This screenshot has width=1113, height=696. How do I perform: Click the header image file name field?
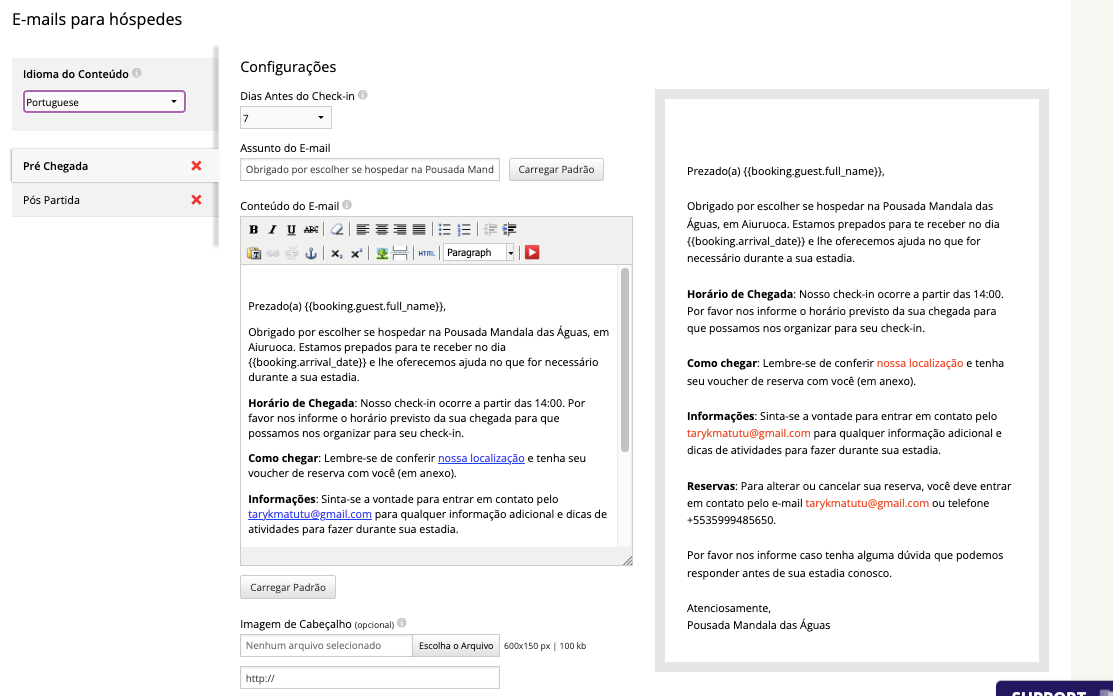[x=327, y=646]
